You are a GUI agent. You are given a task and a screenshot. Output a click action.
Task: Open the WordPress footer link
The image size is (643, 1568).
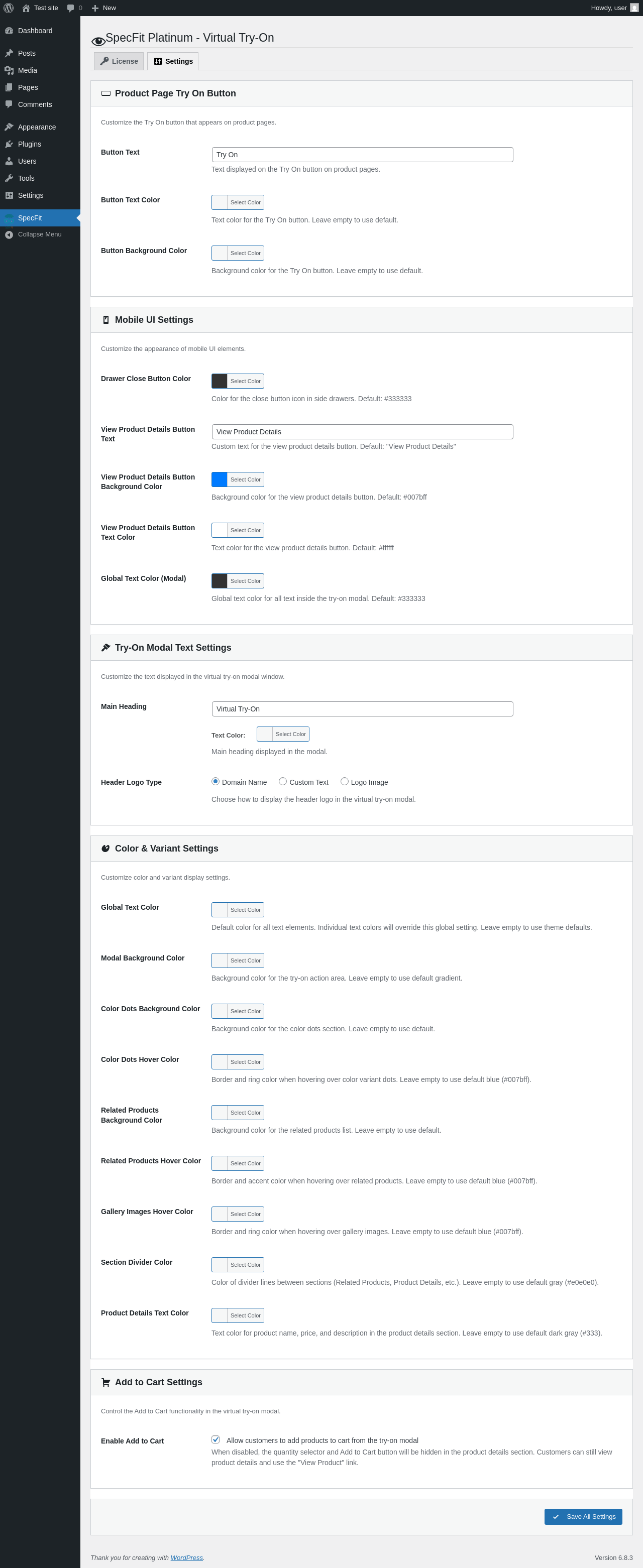click(186, 1557)
